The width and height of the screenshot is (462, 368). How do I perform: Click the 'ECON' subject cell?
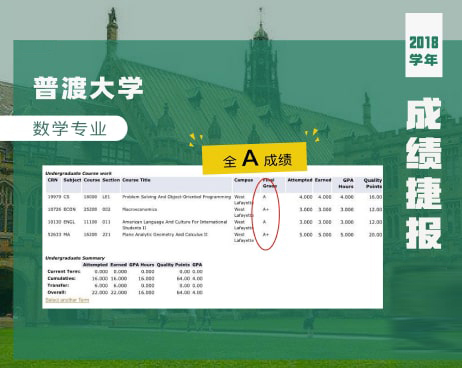tap(70, 209)
